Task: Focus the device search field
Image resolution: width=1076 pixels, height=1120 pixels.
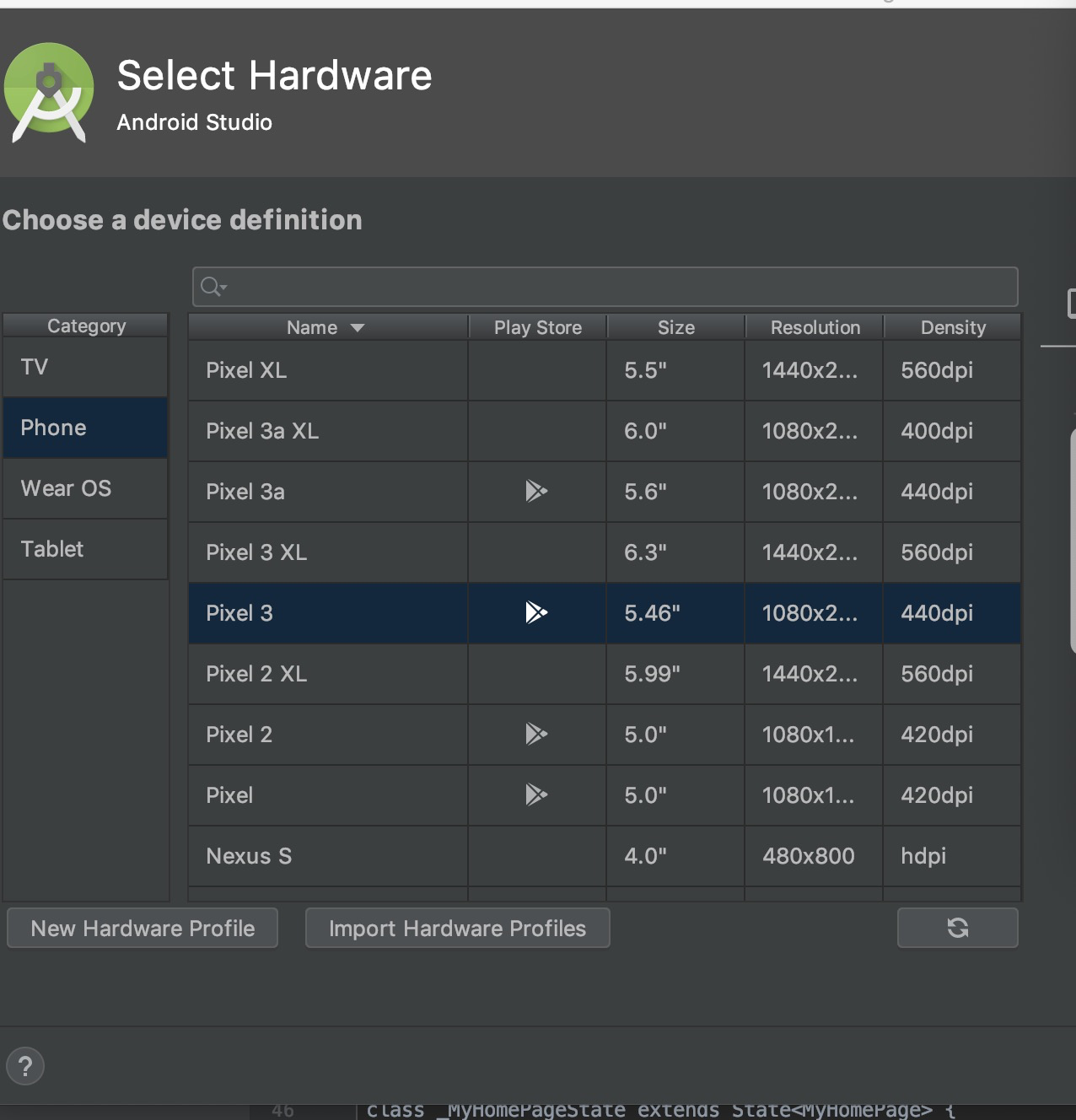Action: tap(616, 287)
